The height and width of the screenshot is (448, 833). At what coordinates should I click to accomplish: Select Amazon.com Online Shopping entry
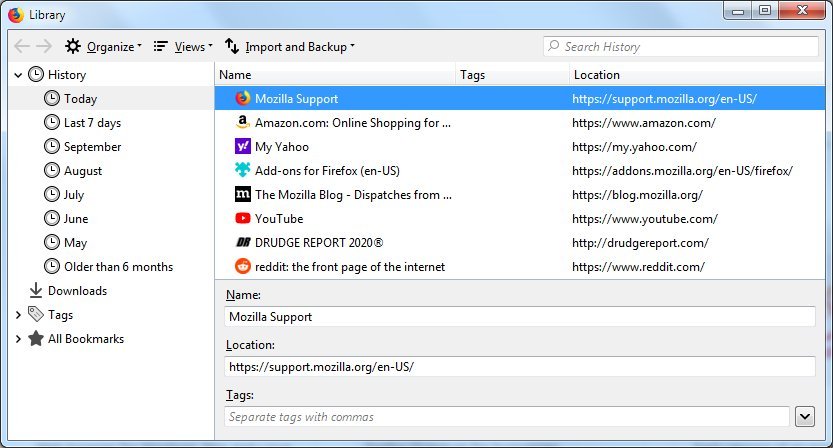click(x=520, y=123)
